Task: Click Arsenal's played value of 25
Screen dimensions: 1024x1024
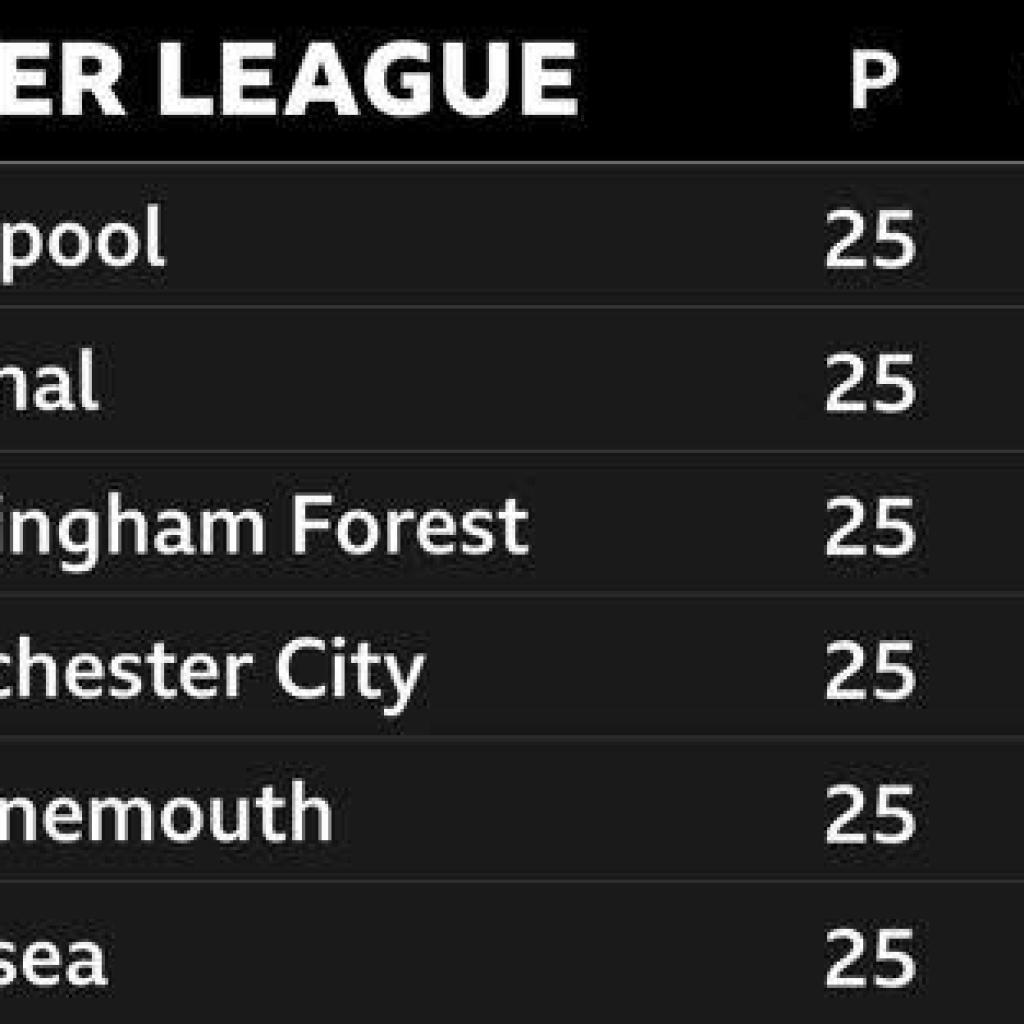Action: click(x=870, y=384)
